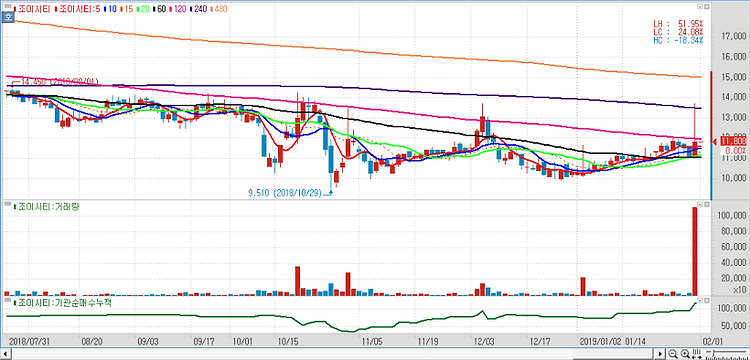The width and height of the screenshot is (750, 360).
Task: Select the 조이시티 price series legend label
Action: [32, 9]
